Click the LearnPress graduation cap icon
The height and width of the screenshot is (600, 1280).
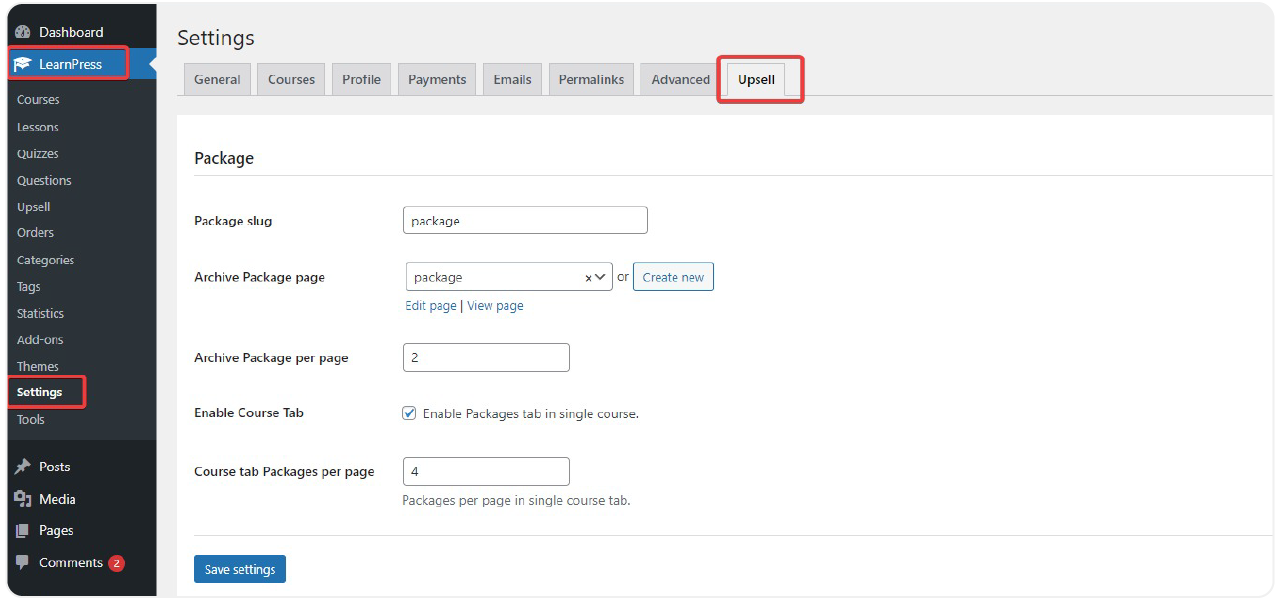(x=23, y=64)
